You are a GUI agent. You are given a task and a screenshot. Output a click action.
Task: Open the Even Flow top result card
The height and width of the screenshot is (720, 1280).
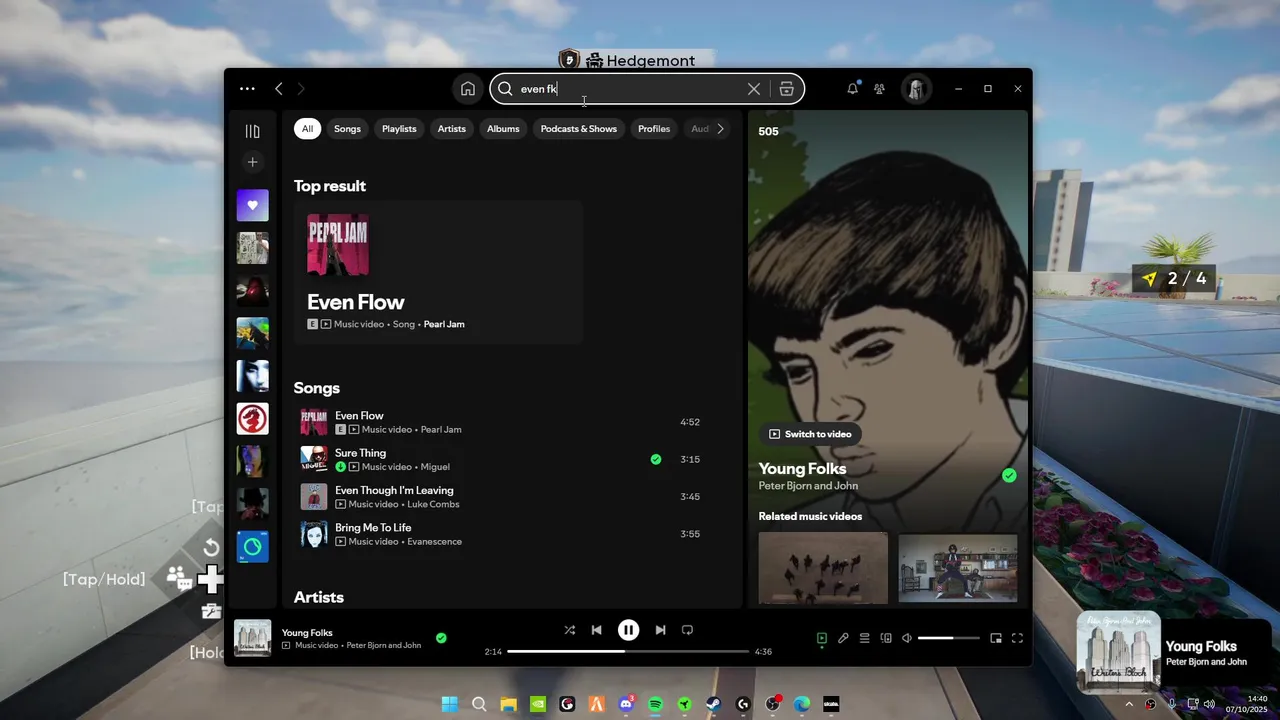(438, 272)
